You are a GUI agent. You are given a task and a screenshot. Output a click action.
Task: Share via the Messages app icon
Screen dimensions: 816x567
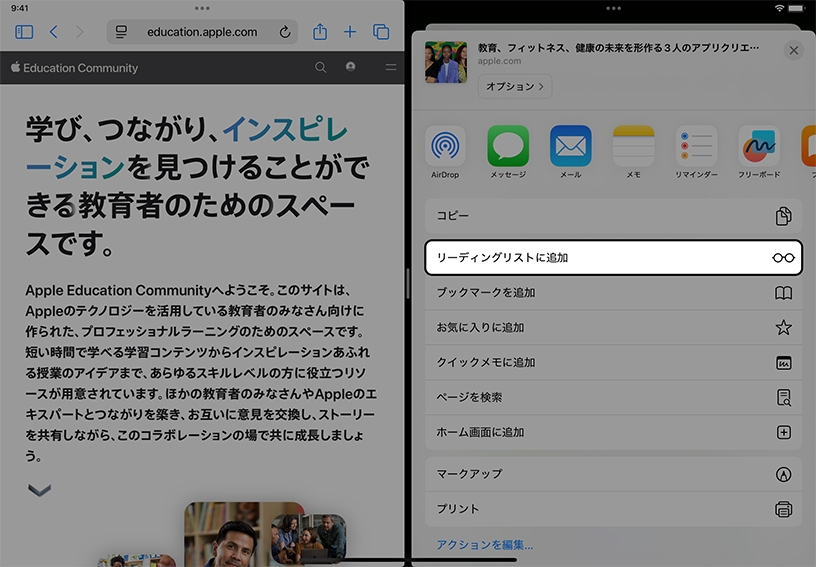[508, 146]
